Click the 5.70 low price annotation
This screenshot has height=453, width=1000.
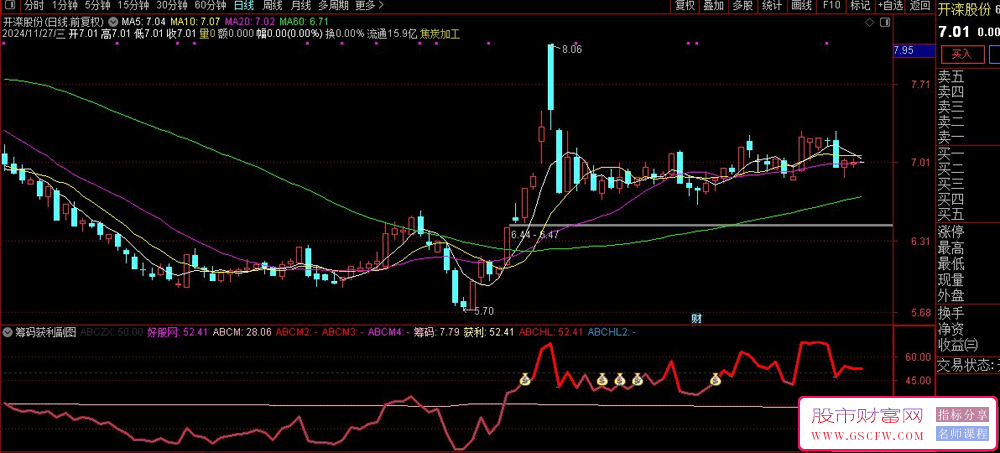point(482,311)
